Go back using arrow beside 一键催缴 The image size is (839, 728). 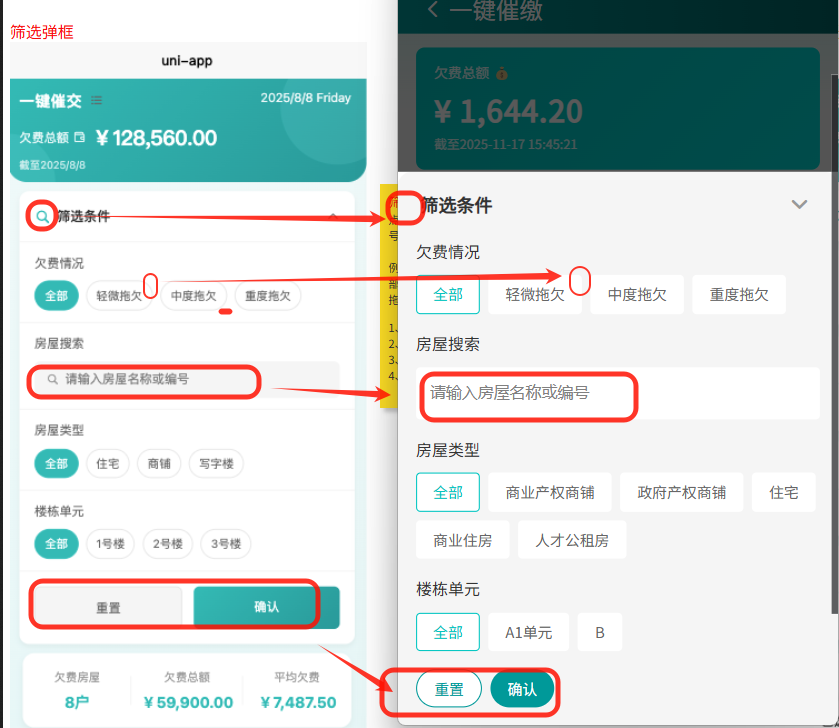[x=432, y=10]
